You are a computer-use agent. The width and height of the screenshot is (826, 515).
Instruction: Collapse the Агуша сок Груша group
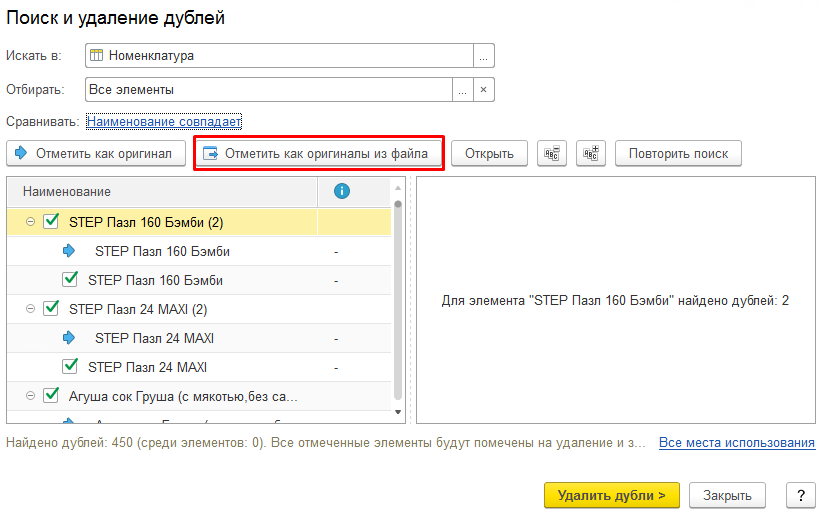click(x=30, y=396)
